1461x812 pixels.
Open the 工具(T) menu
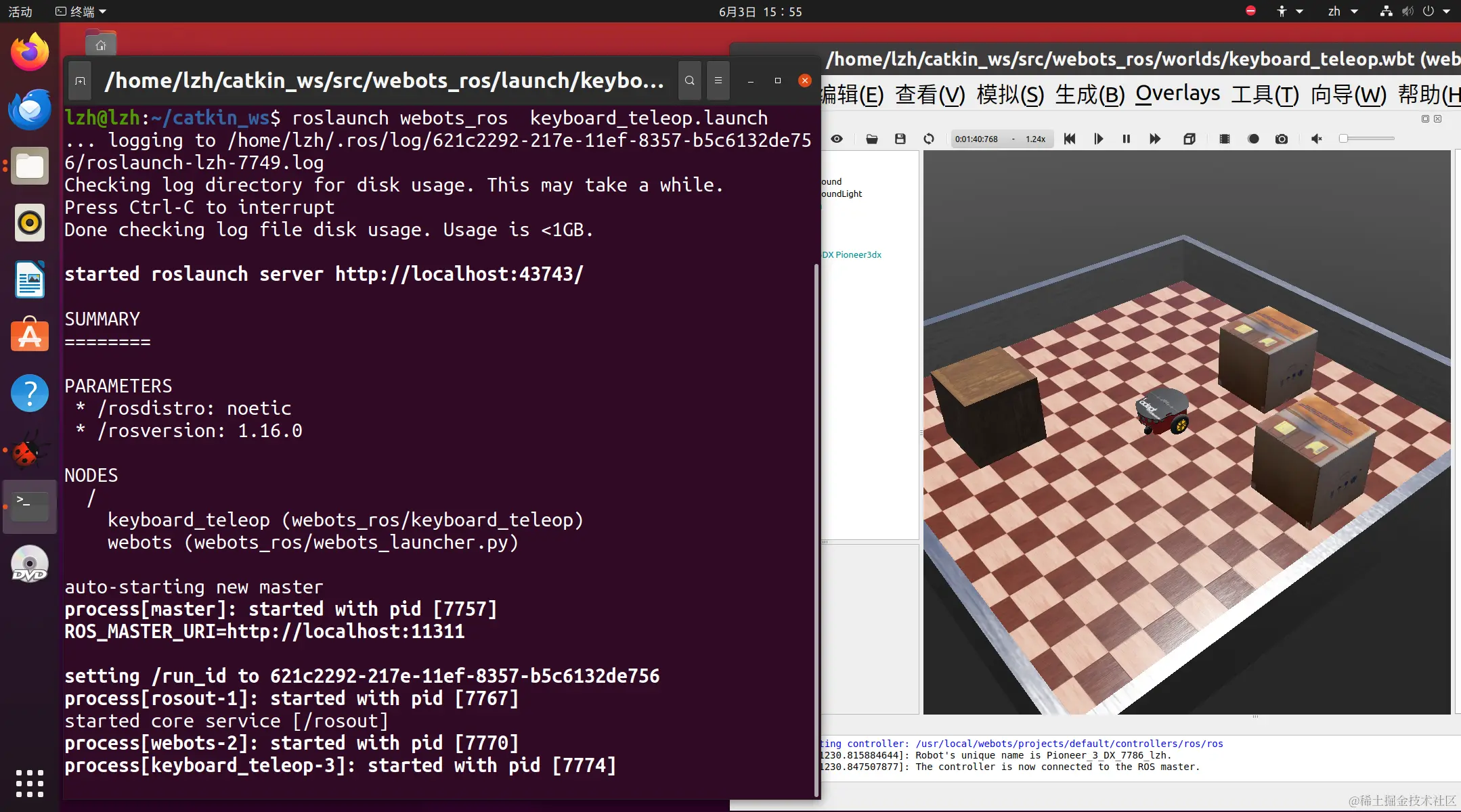tap(1265, 94)
